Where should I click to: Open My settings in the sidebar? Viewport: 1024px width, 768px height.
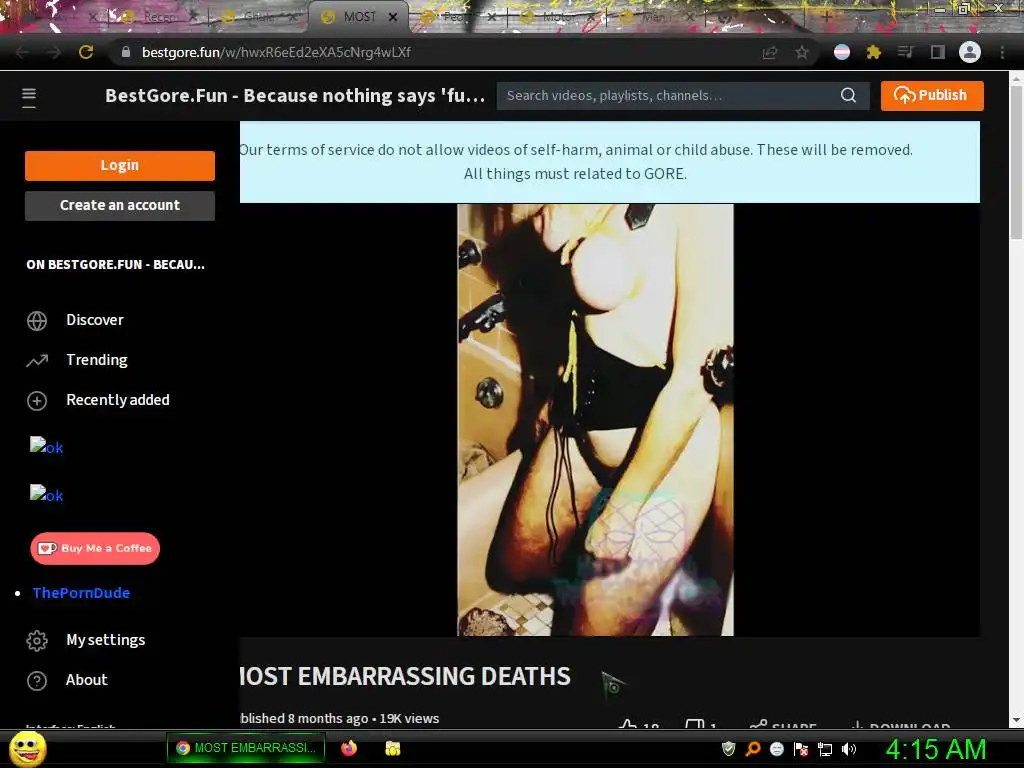[x=105, y=640]
